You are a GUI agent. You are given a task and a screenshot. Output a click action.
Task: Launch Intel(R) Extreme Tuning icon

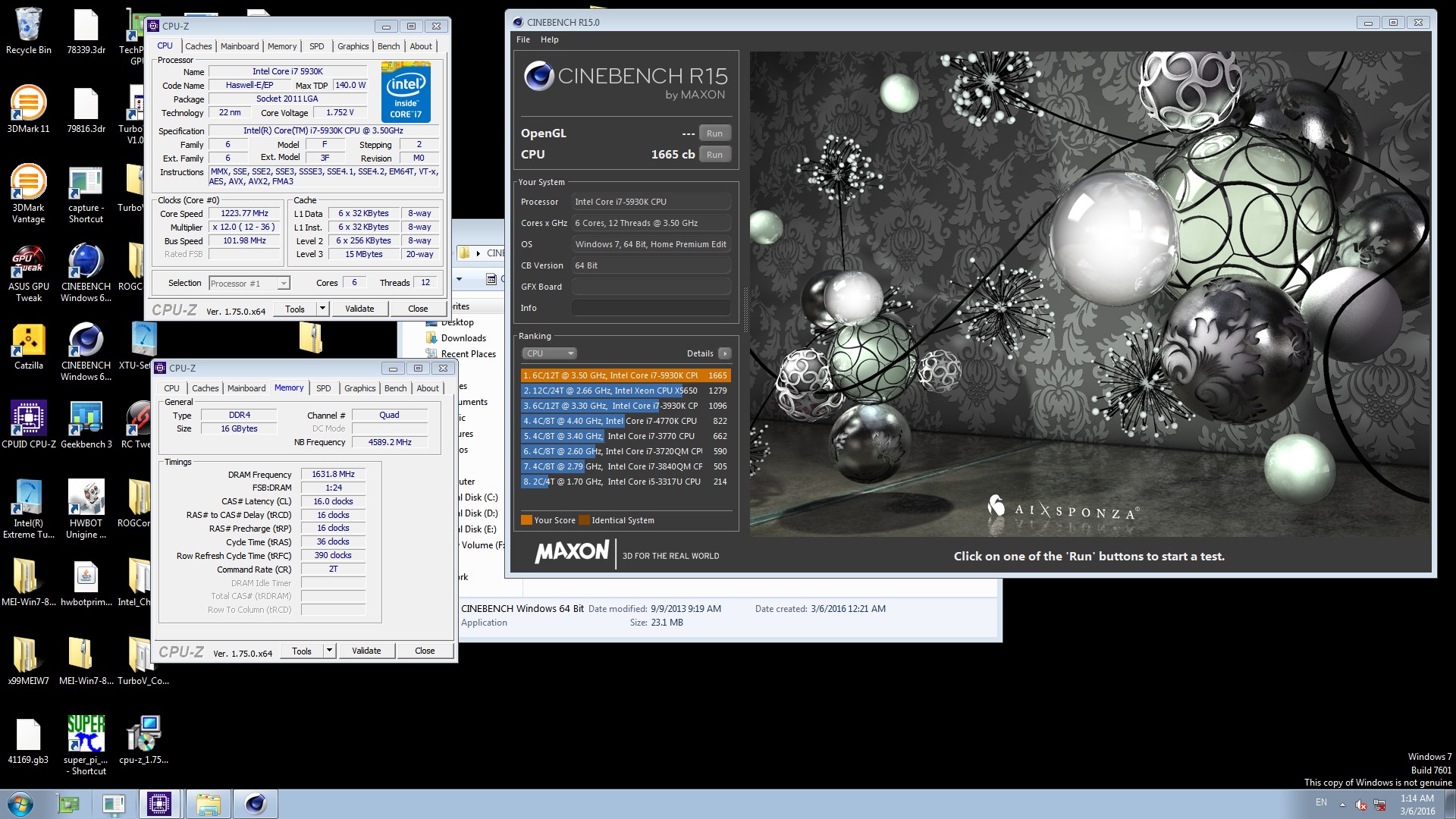[28, 510]
